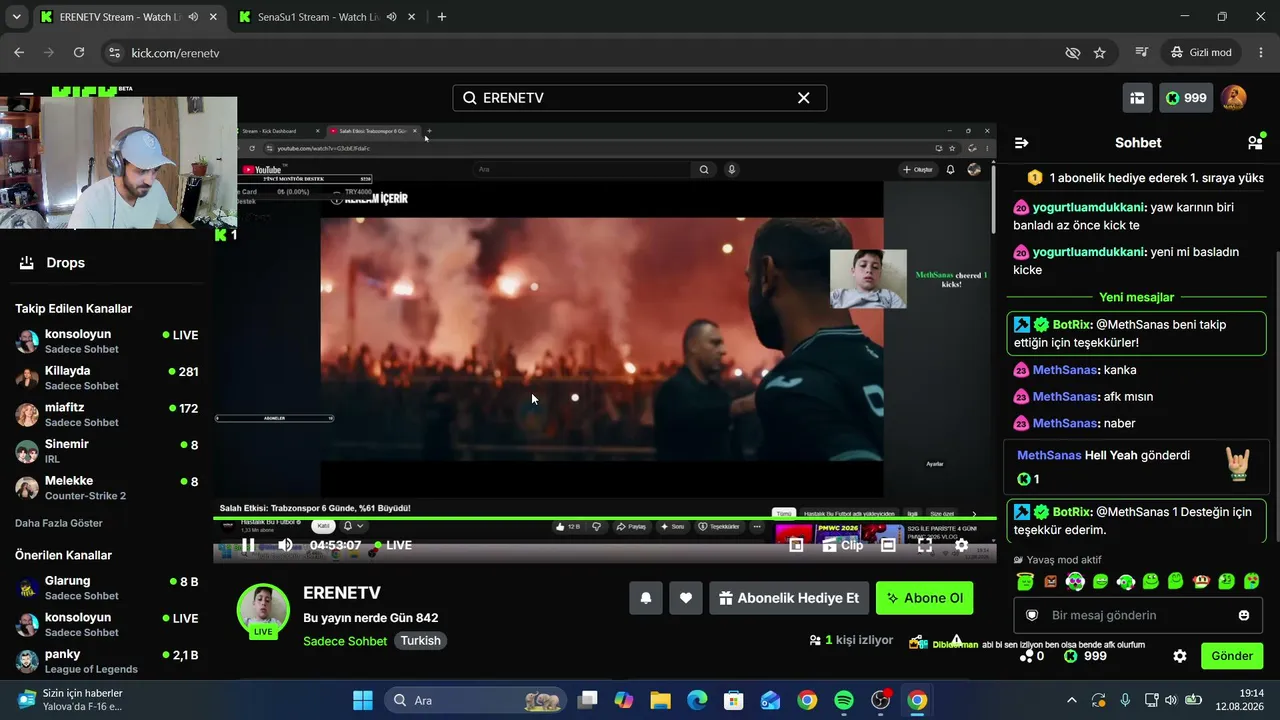The image size is (1280, 720).
Task: Open the emoji picker in chat input
Action: click(1244, 615)
